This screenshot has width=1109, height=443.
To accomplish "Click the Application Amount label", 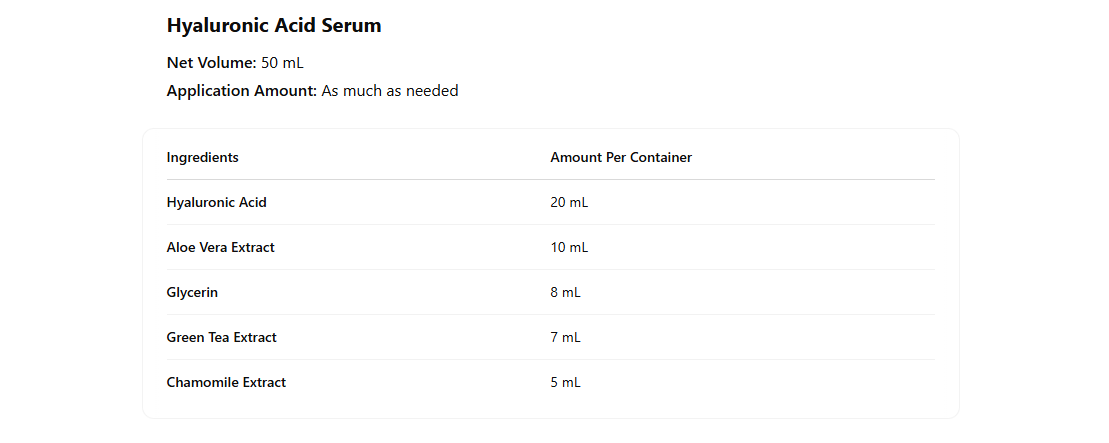I will [241, 91].
